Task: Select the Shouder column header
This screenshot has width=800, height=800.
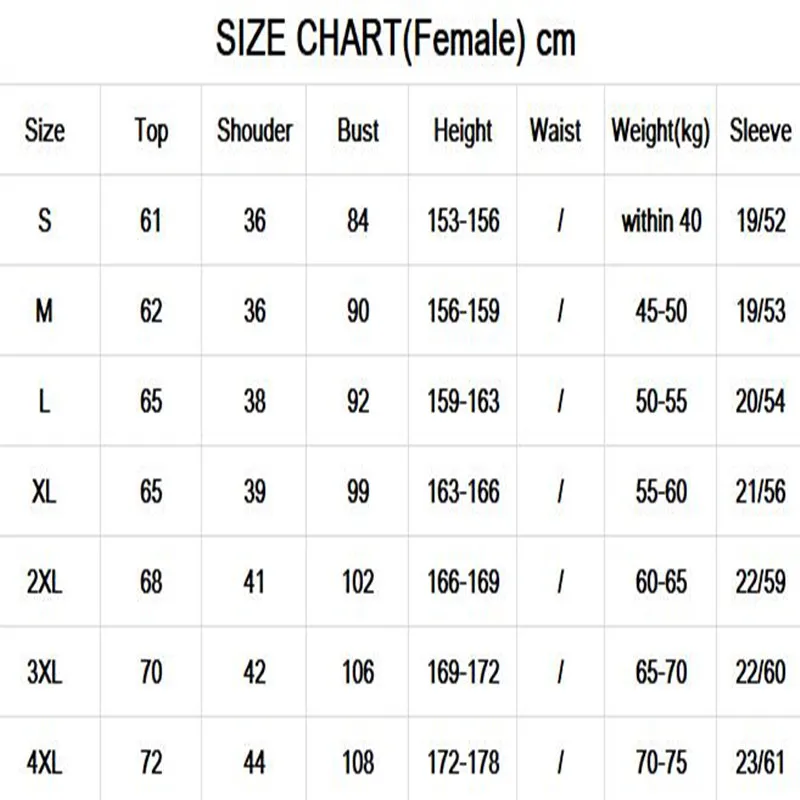Action: pos(255,130)
